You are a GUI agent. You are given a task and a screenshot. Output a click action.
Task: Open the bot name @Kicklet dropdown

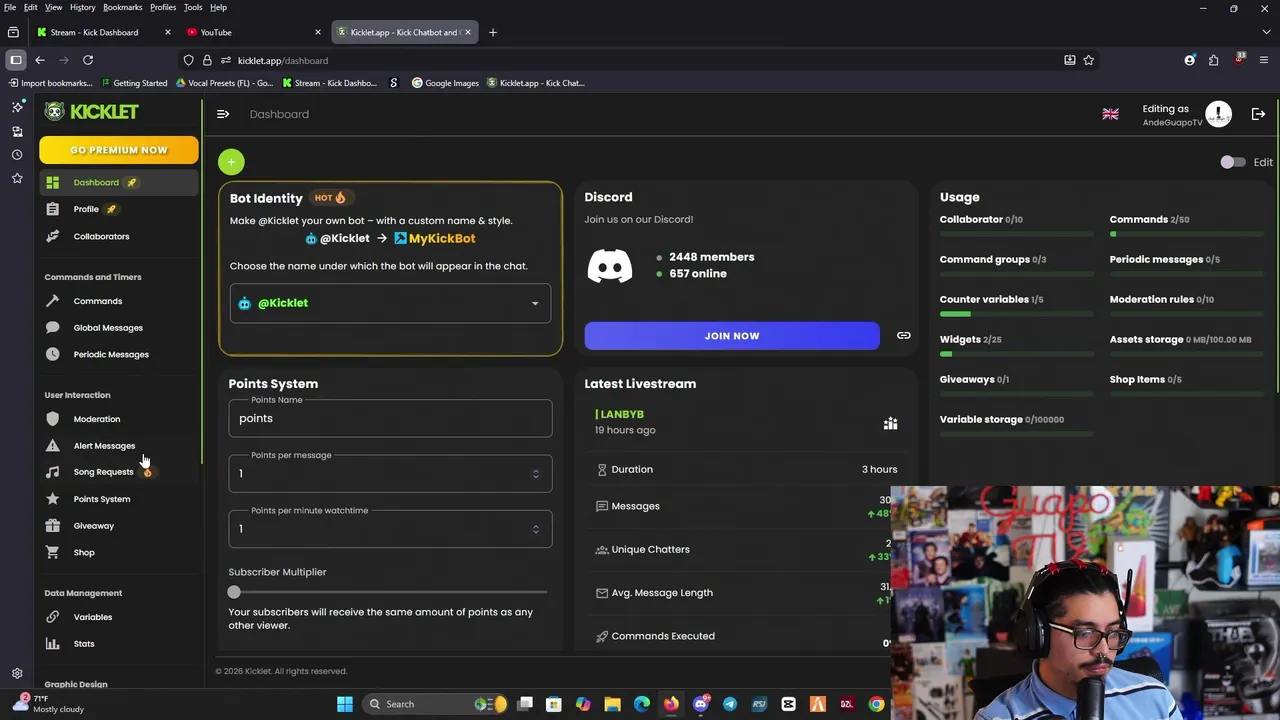coord(390,303)
